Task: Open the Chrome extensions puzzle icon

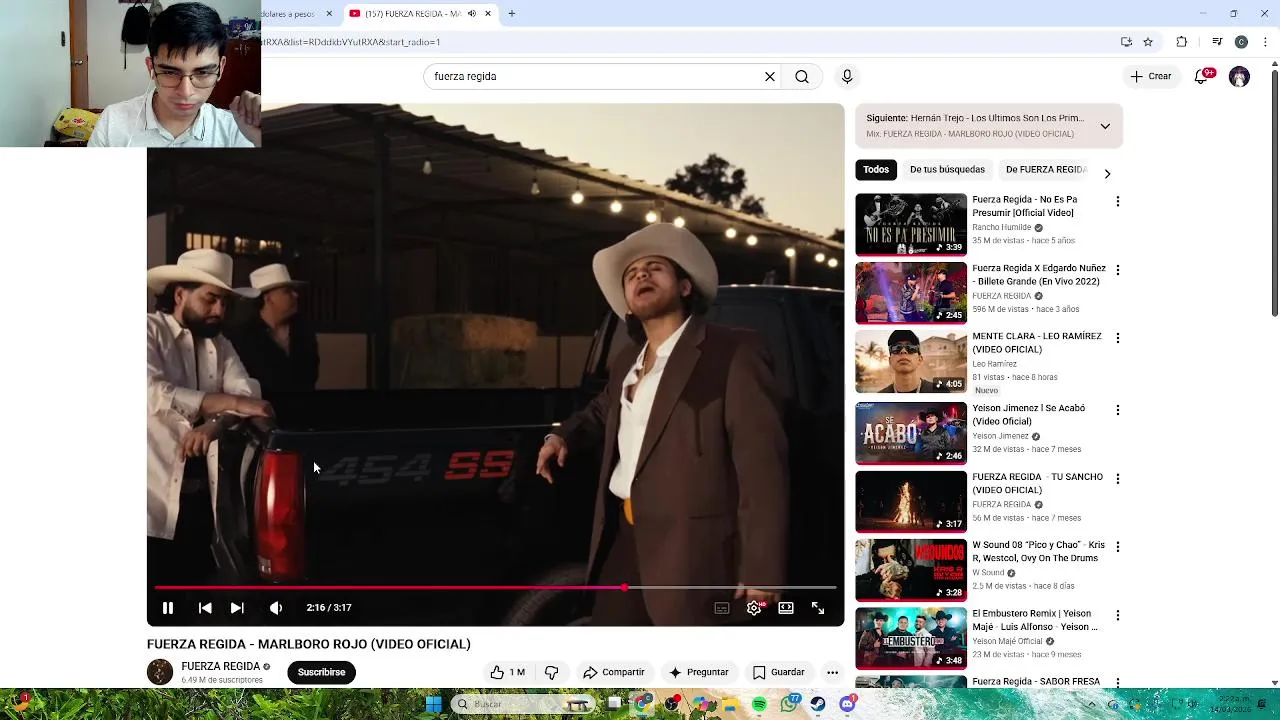Action: tap(1182, 42)
